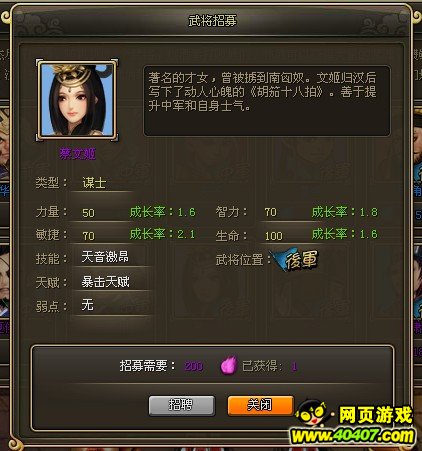The width and height of the screenshot is (422, 451).
Task: Click the 招聘 recruit button
Action: [x=181, y=405]
